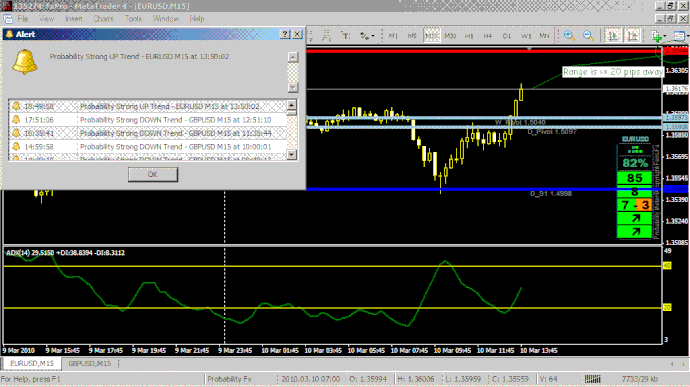Viewport: 690px width, 387px height.
Task: Open the Window menu
Action: click(x=165, y=18)
